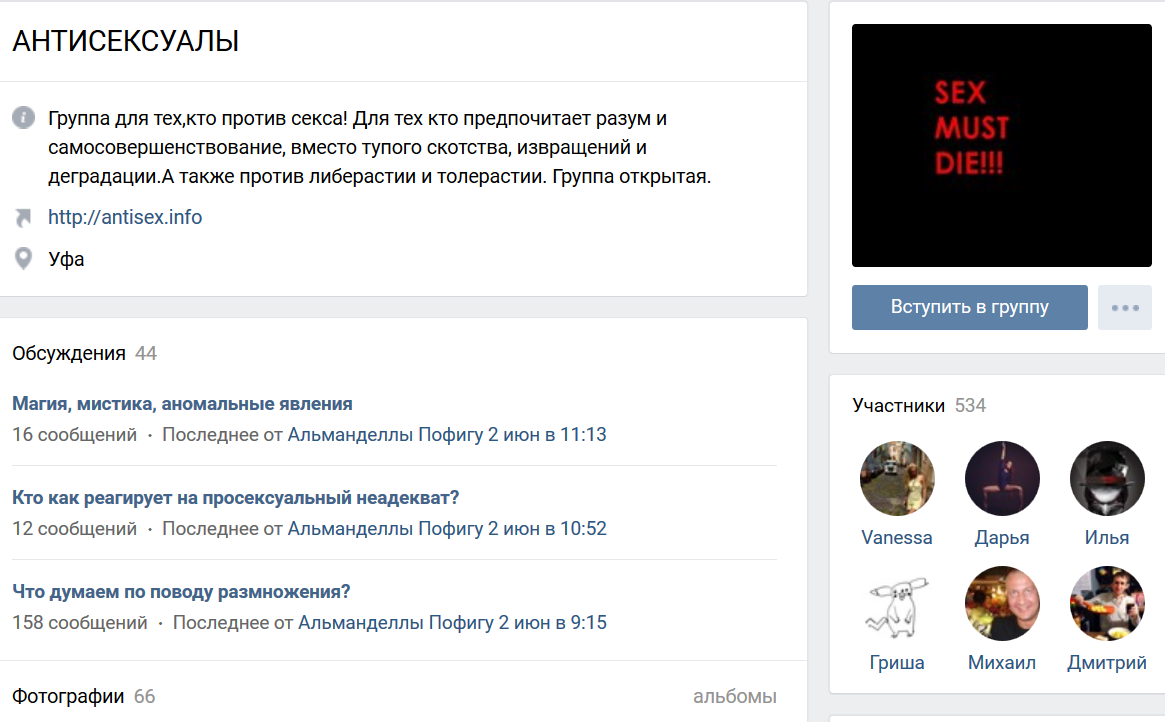Click the info icon beside group description
Viewport: 1165px width, 722px height.
[x=23, y=118]
